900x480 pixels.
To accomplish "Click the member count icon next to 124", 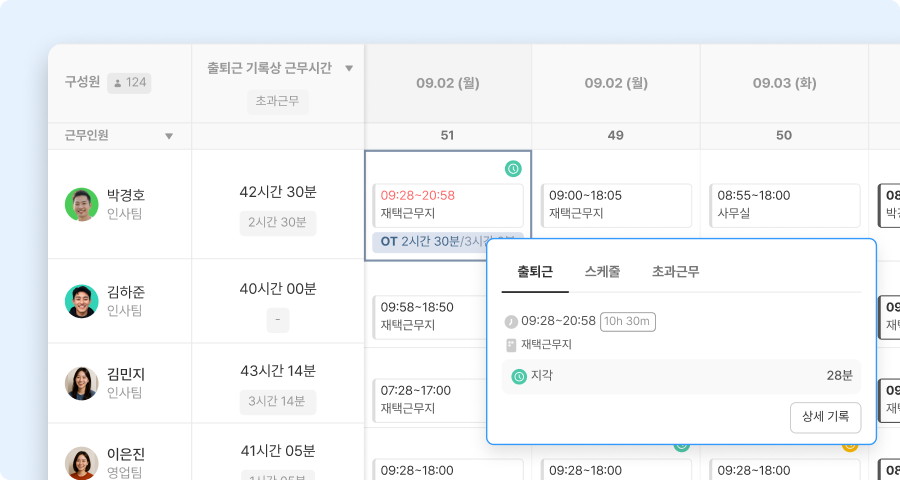I will [118, 83].
